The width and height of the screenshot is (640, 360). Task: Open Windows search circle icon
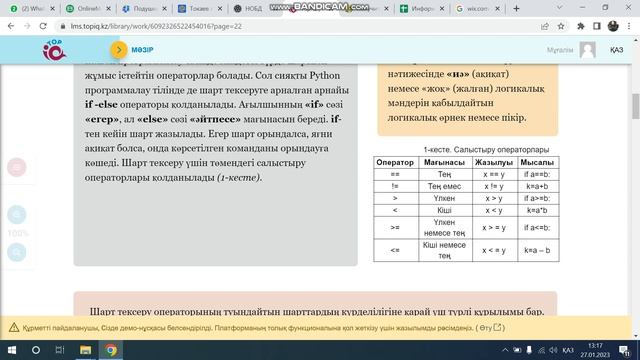pos(36,350)
